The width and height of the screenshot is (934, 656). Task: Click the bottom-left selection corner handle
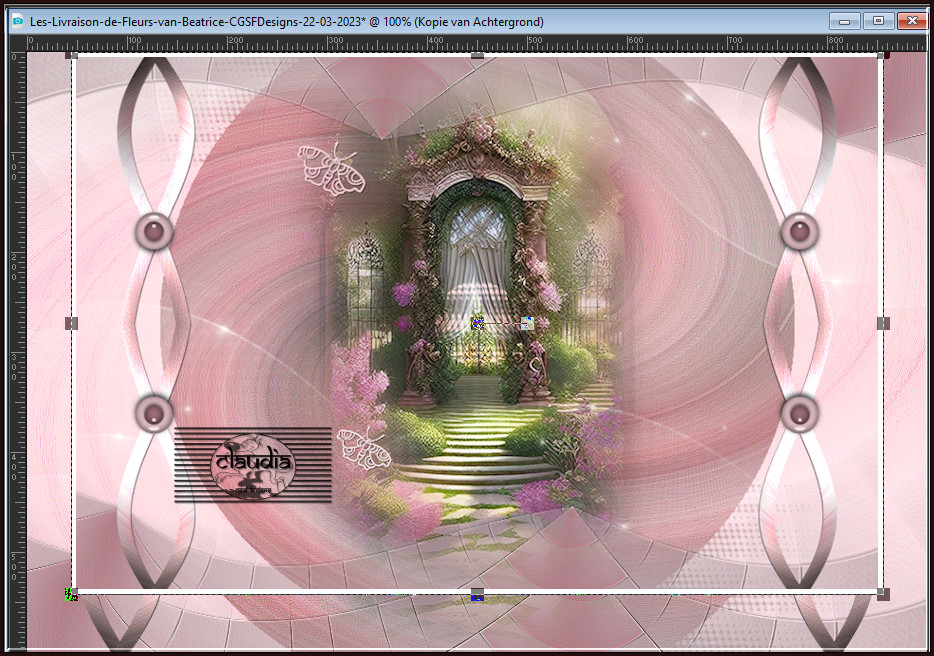click(71, 594)
